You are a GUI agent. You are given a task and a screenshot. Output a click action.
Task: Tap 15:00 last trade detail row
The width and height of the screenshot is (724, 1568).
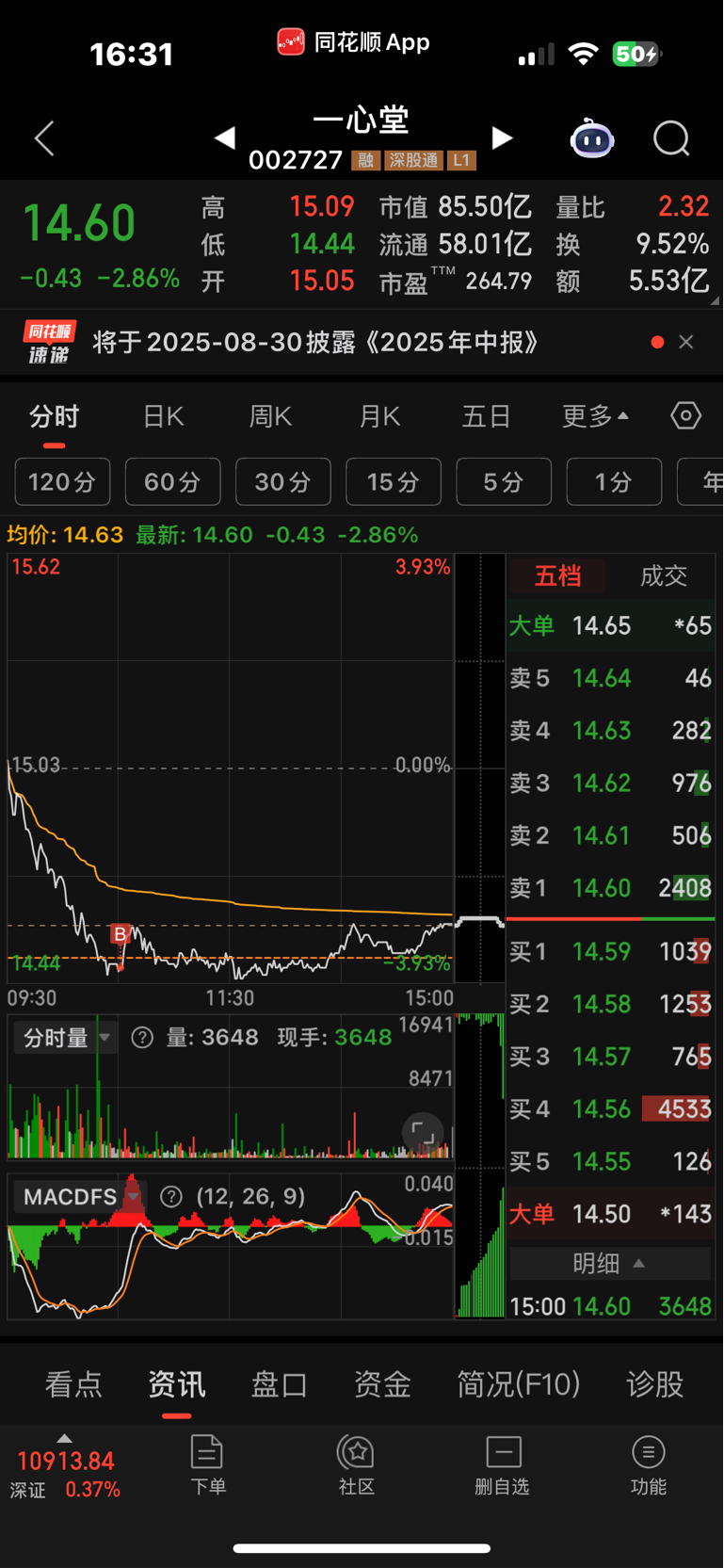click(x=610, y=1306)
